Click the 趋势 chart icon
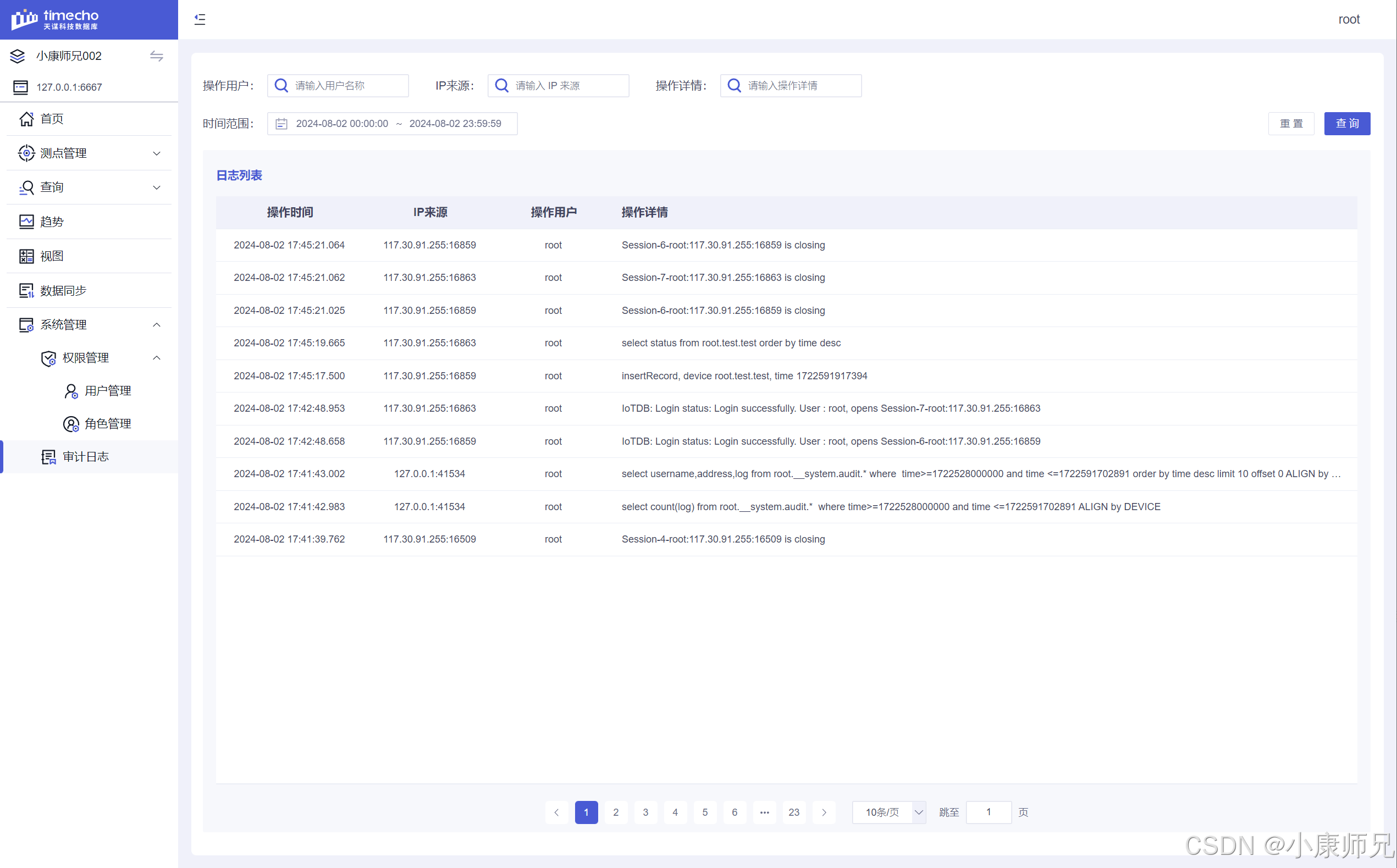 26,222
